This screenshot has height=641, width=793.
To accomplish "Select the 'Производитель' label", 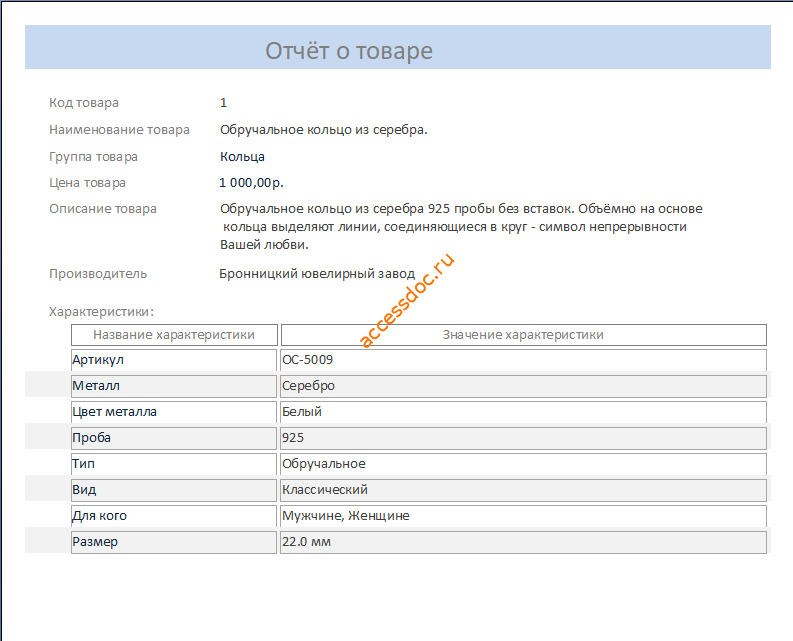I will pyautogui.click(x=98, y=274).
